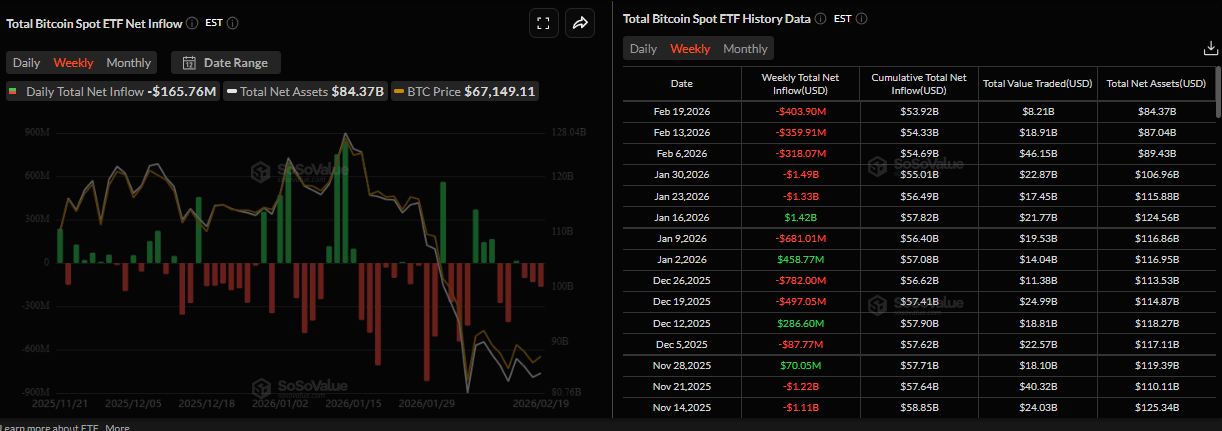
Task: Switch history table to Daily view
Action: (x=643, y=49)
